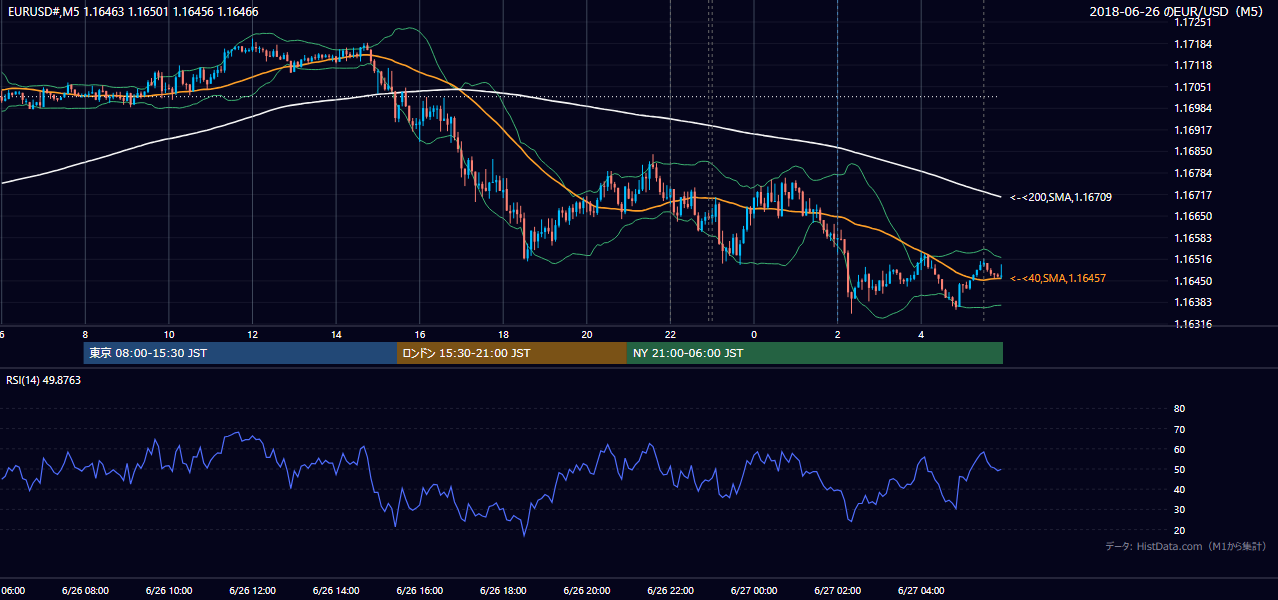Viewport: 1278px width, 600px height.
Task: Click RSI scale level 80
Action: pos(1179,409)
